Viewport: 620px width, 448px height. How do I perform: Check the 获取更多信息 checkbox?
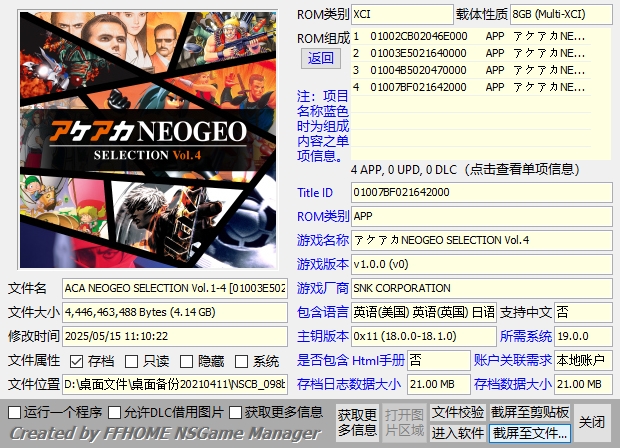[x=235, y=412]
